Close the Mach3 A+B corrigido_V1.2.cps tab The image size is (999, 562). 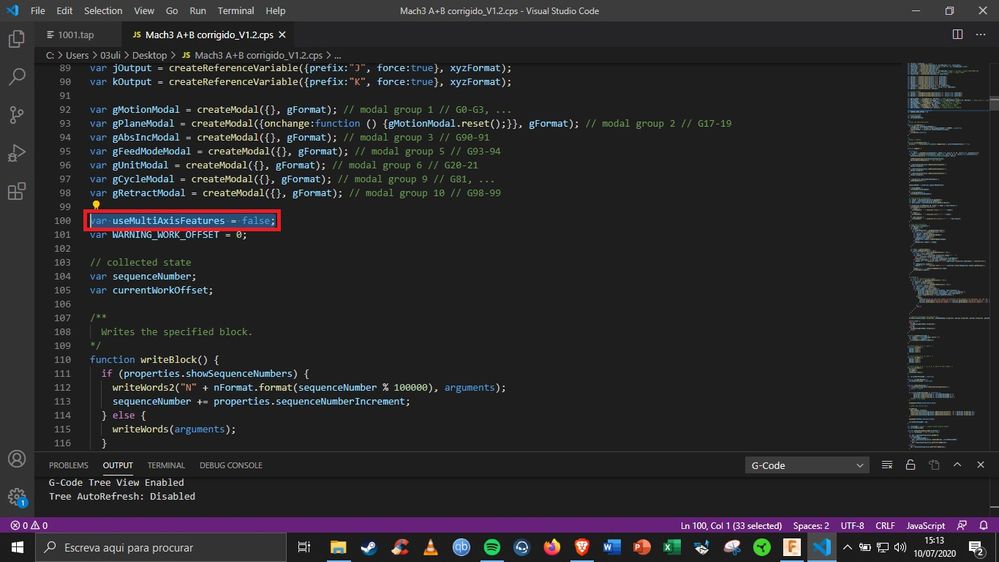(x=282, y=34)
